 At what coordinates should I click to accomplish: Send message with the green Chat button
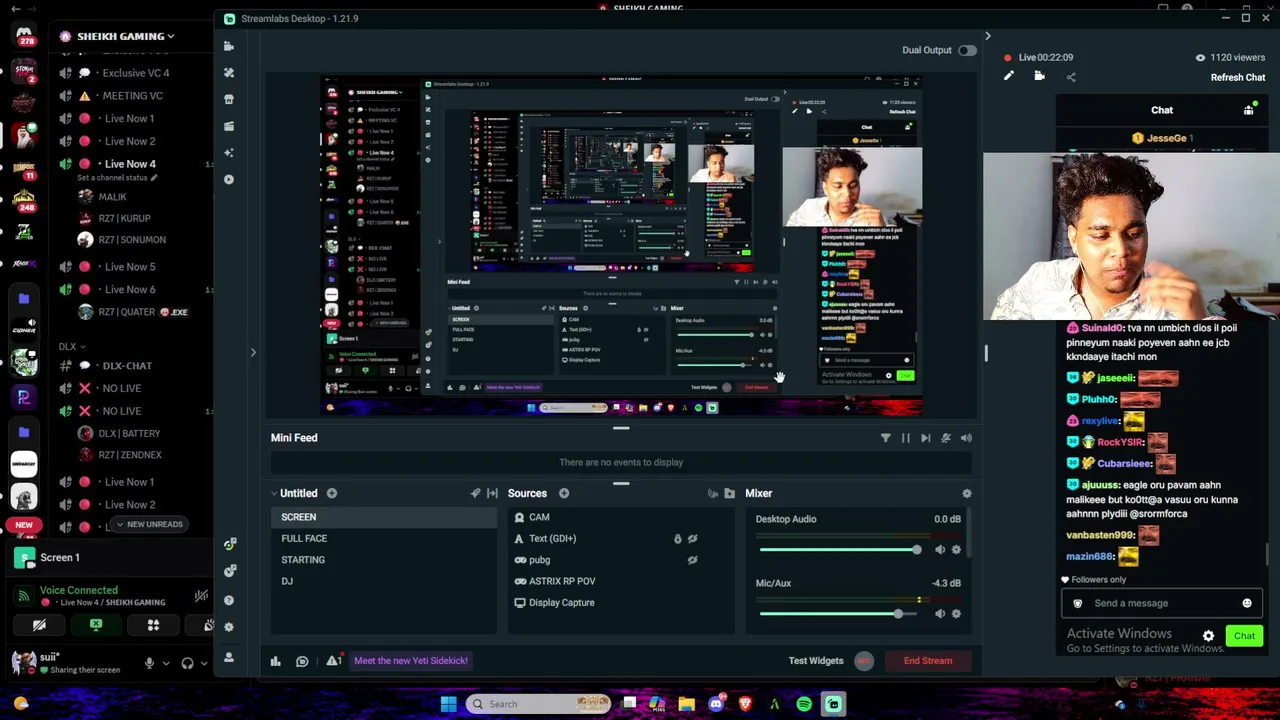[x=1244, y=636]
